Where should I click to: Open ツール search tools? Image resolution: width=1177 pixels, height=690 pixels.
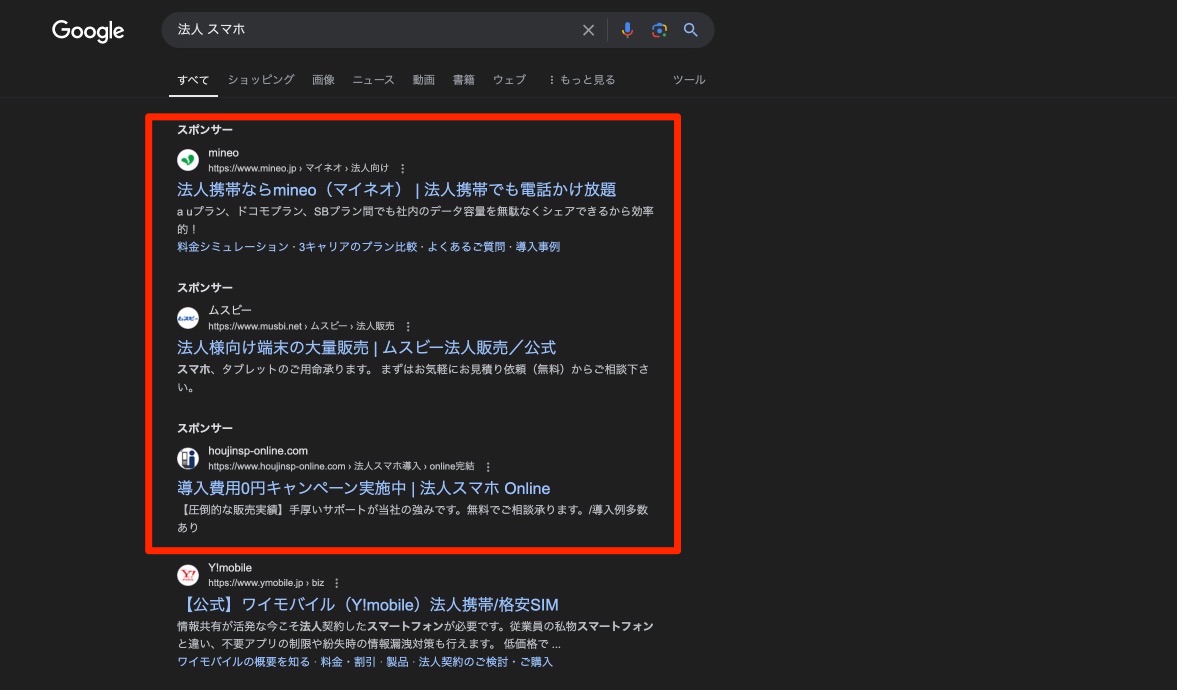click(x=688, y=80)
